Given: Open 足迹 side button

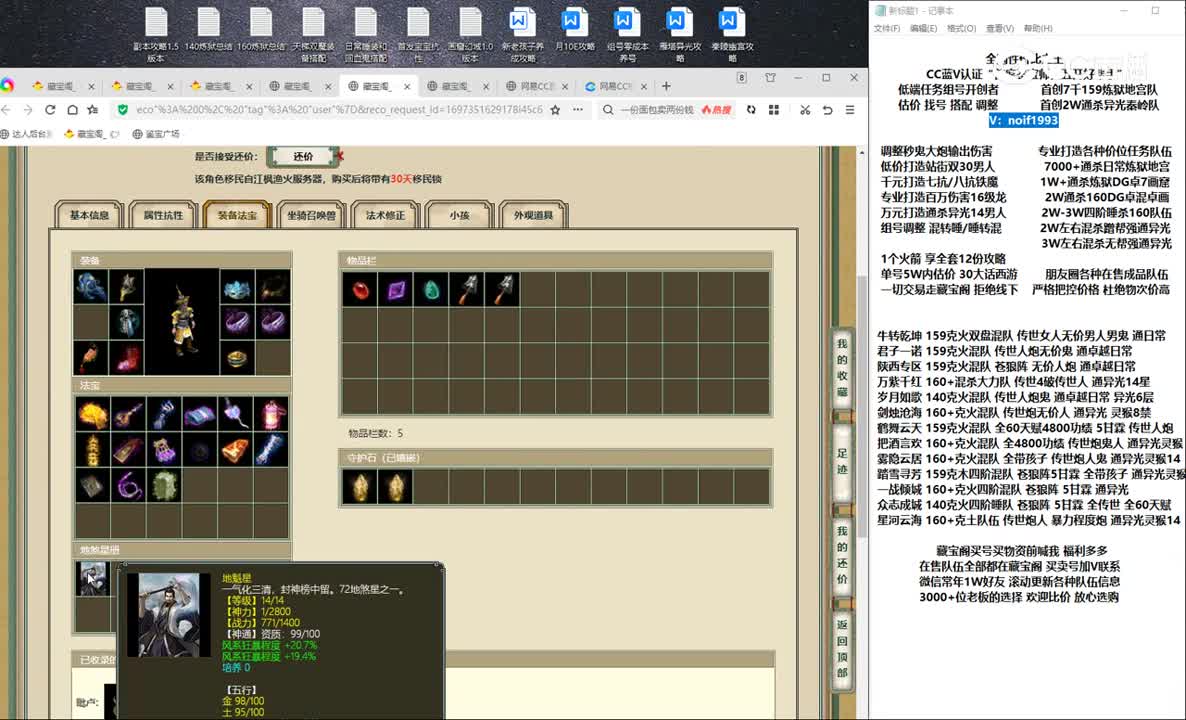Looking at the screenshot, I should [842, 461].
